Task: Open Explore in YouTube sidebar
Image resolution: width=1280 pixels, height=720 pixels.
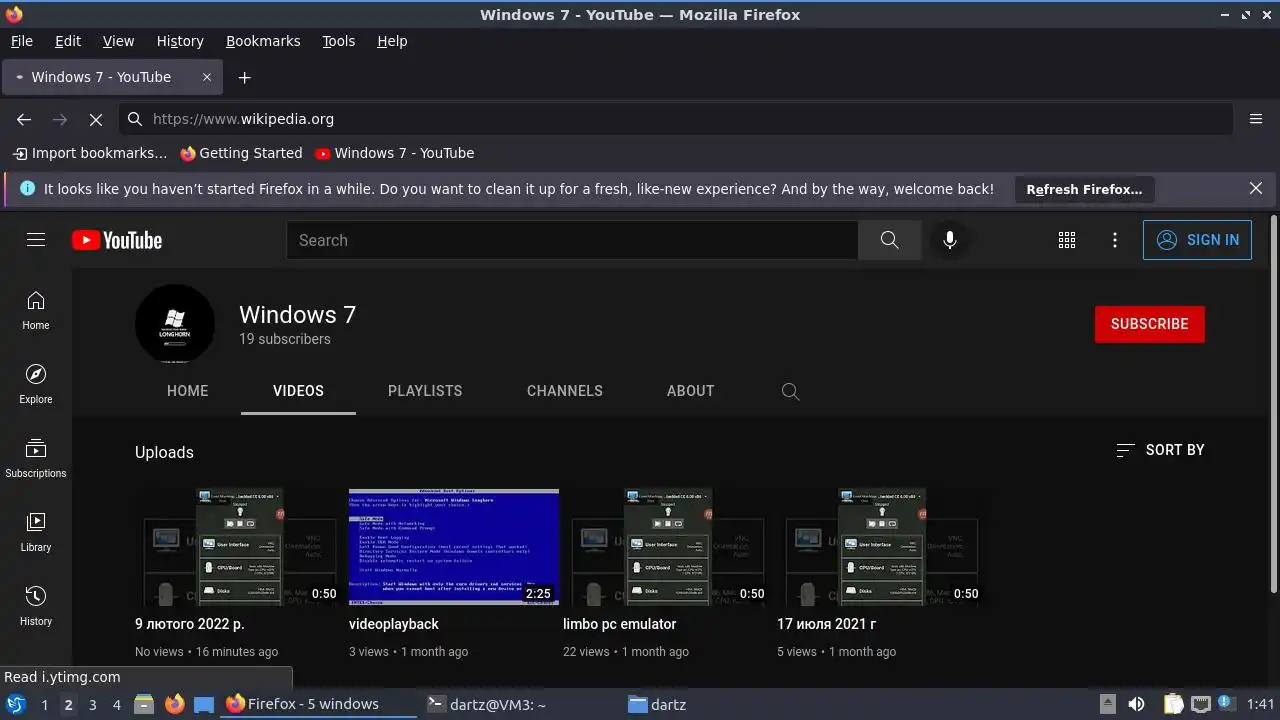Action: [x=36, y=384]
